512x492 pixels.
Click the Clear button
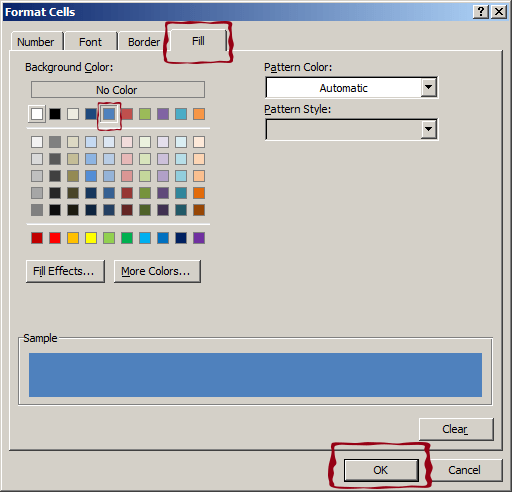pos(456,429)
